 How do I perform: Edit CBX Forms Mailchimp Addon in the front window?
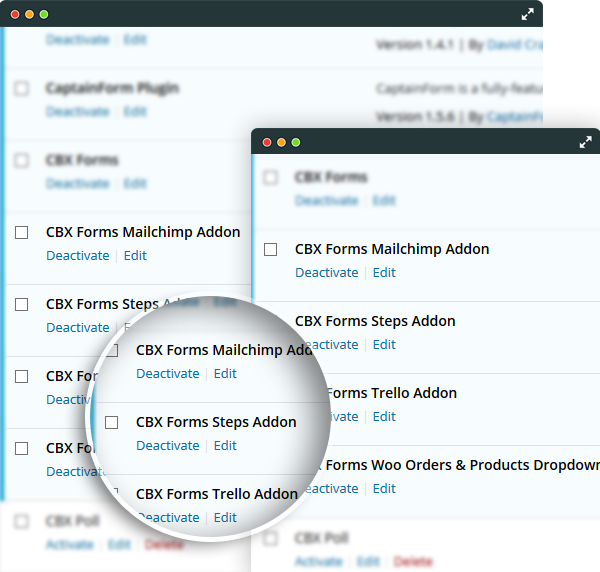pyautogui.click(x=384, y=272)
